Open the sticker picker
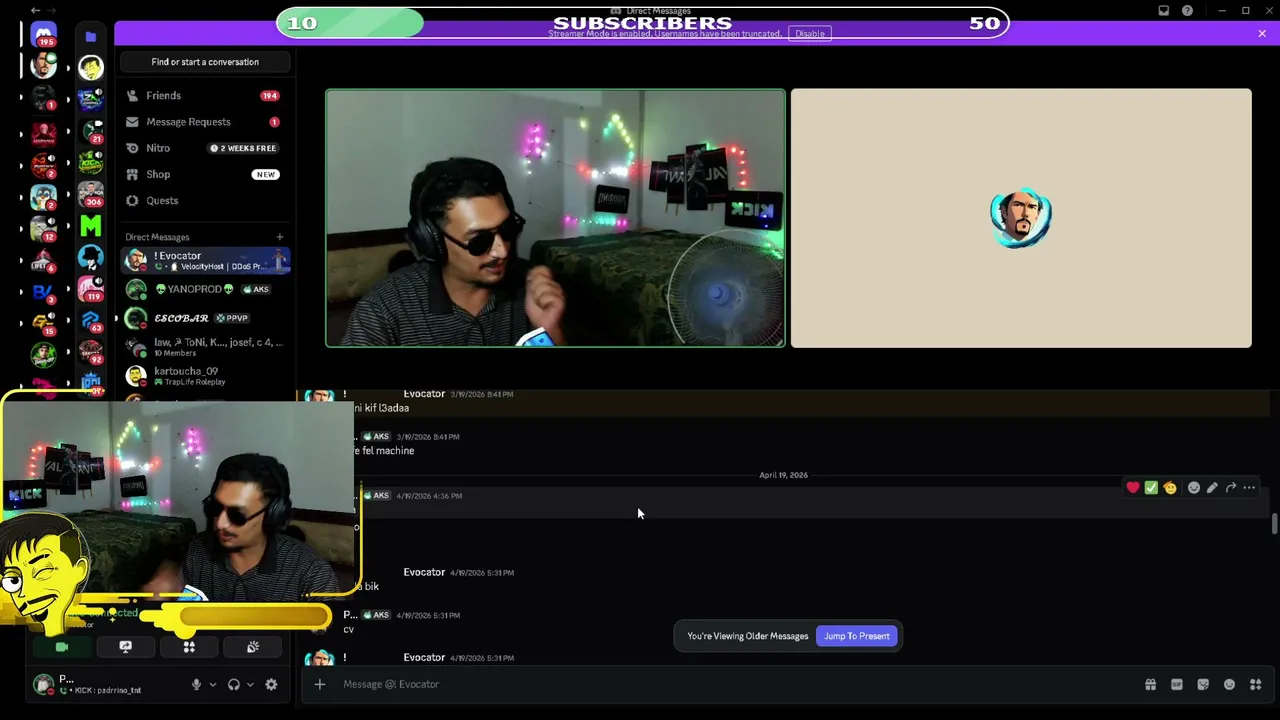 pos(1203,684)
